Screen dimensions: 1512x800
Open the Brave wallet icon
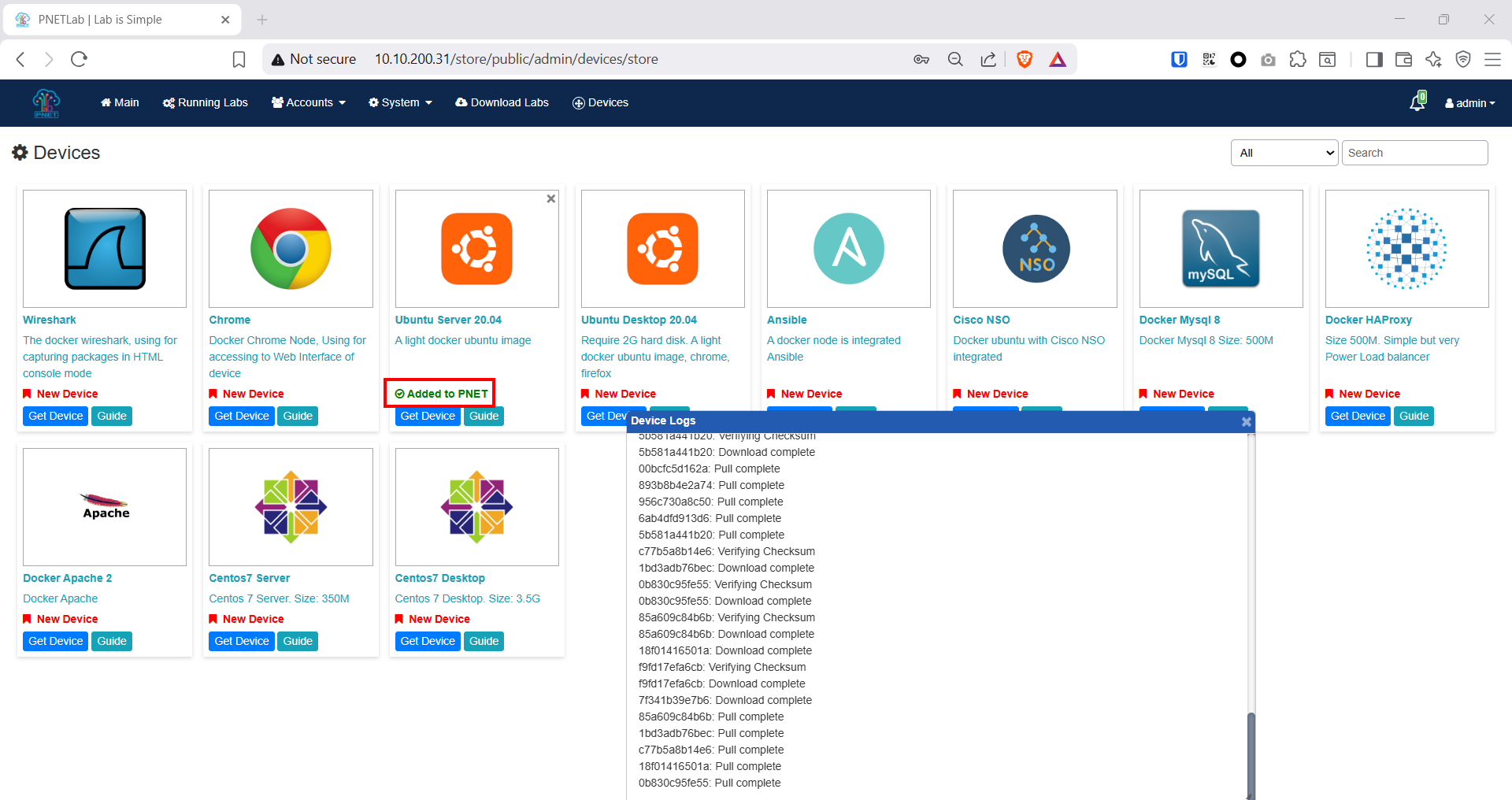(x=1403, y=59)
